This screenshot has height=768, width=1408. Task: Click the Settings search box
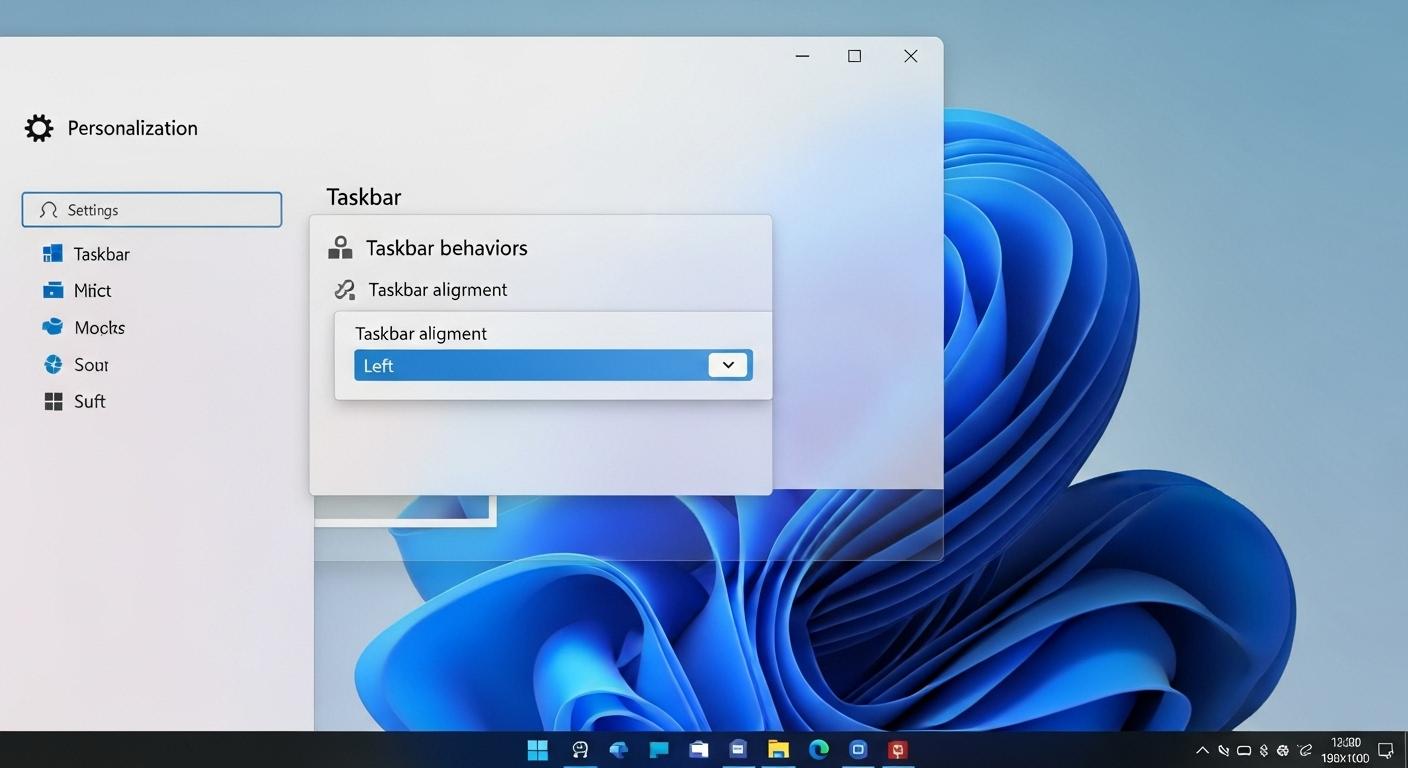[151, 210]
